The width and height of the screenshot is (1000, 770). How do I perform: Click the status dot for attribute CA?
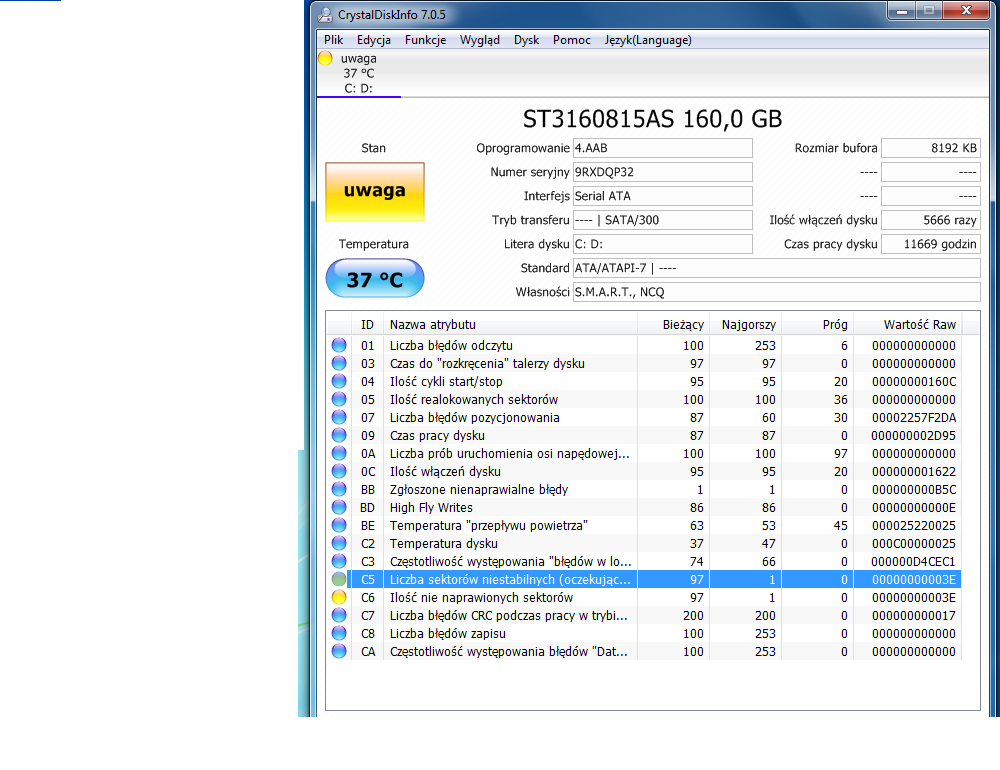coord(339,651)
